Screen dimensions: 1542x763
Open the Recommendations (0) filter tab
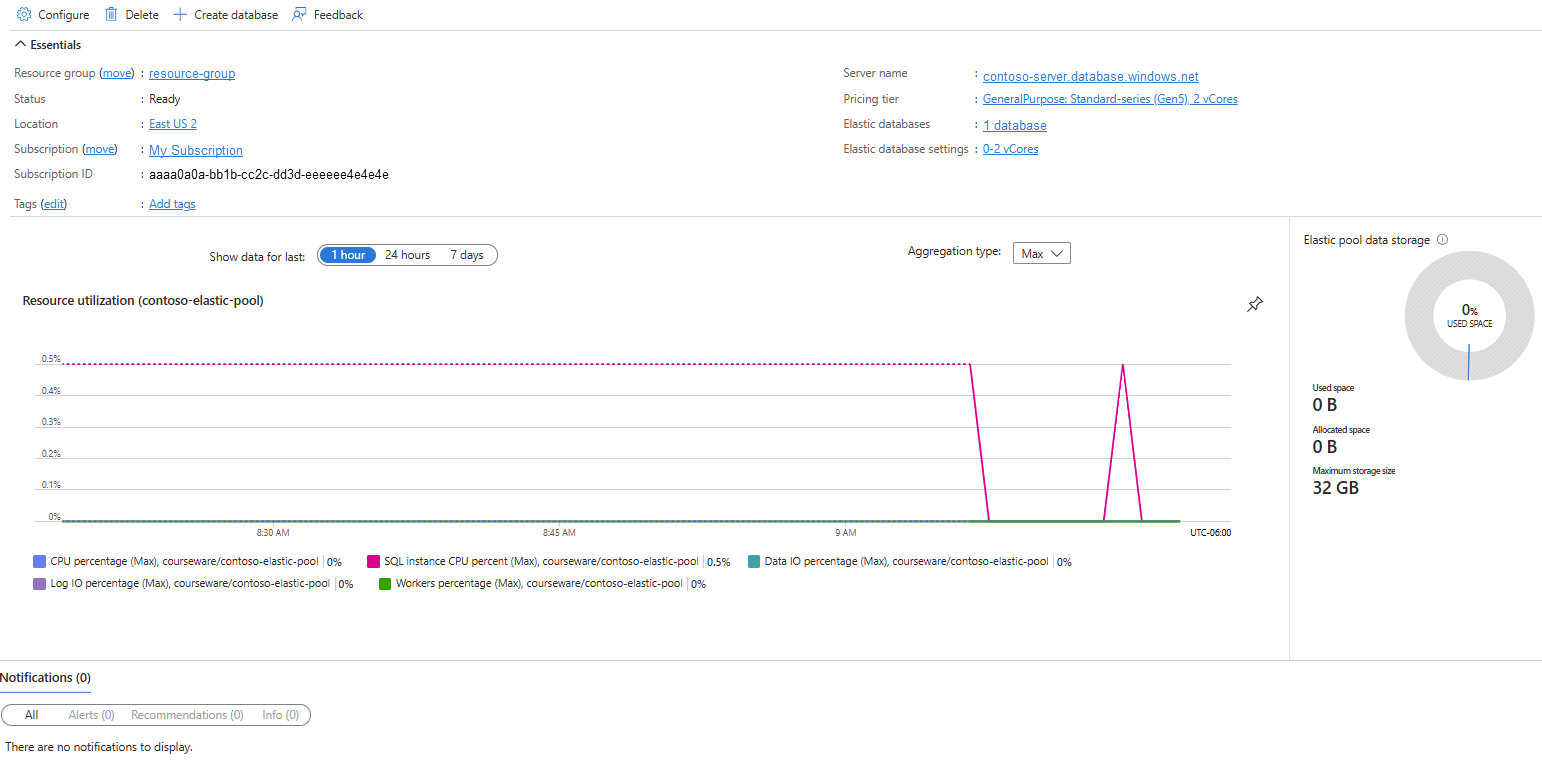(187, 715)
